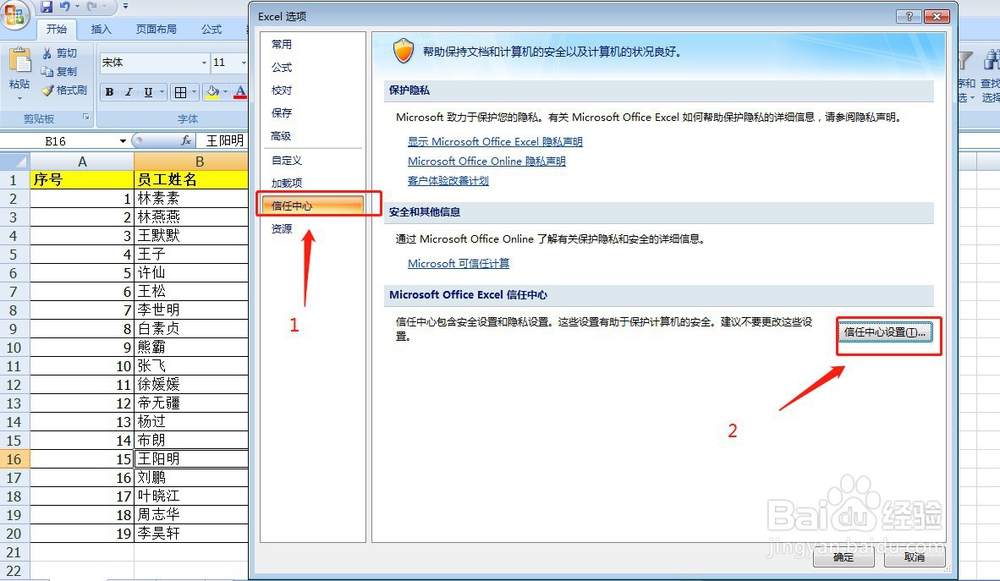Activate the 格式刷 format painter
This screenshot has height=581, width=1000.
pyautogui.click(x=64, y=90)
